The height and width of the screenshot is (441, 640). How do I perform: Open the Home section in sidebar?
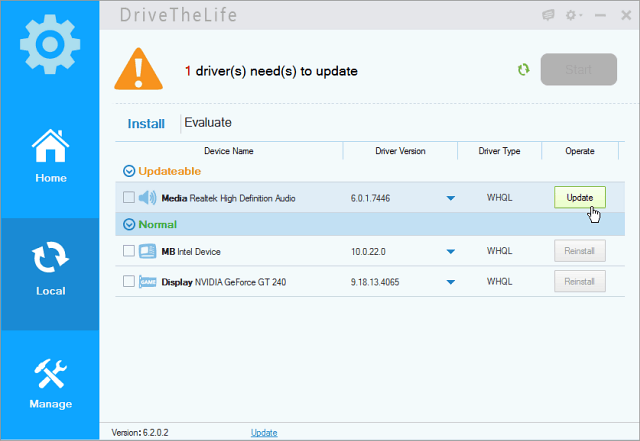(50, 156)
